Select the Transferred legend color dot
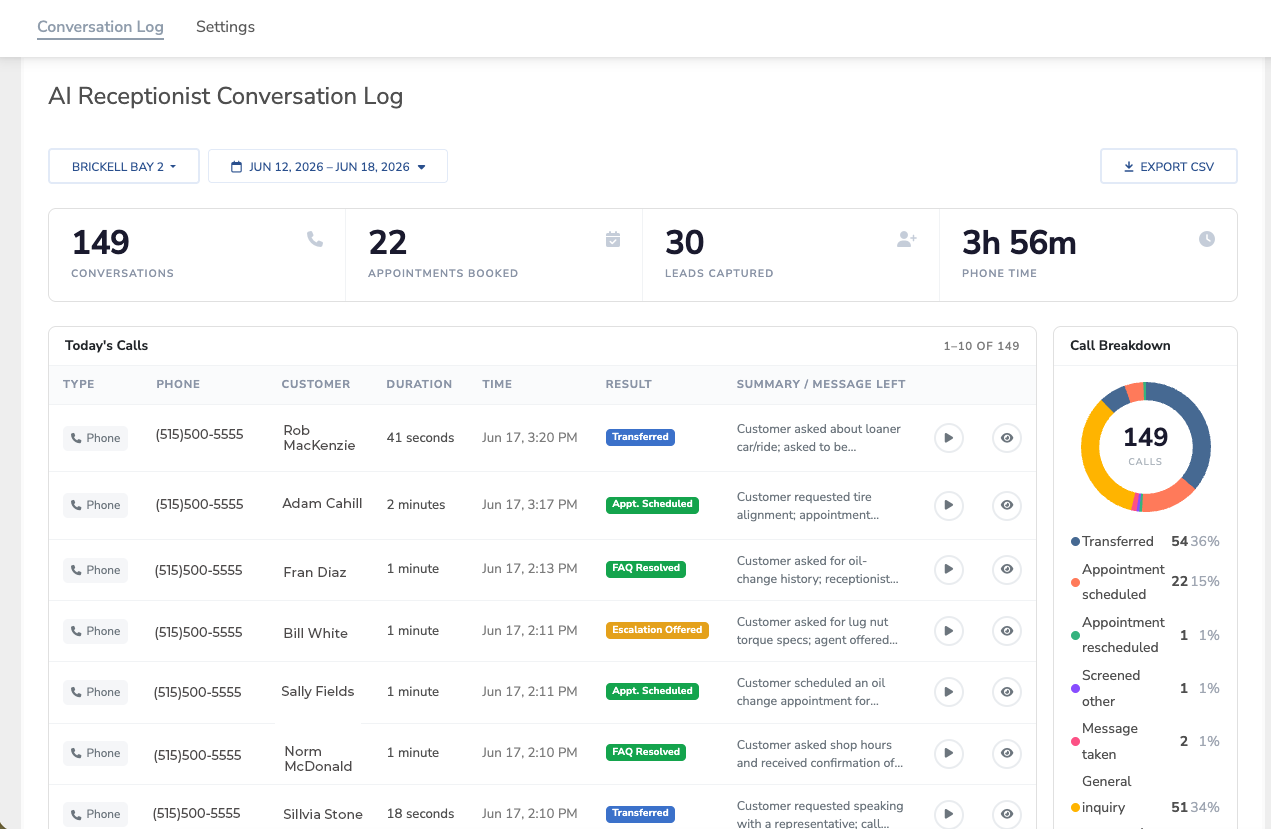Screen dimensions: 1271x829 [x=1075, y=542]
